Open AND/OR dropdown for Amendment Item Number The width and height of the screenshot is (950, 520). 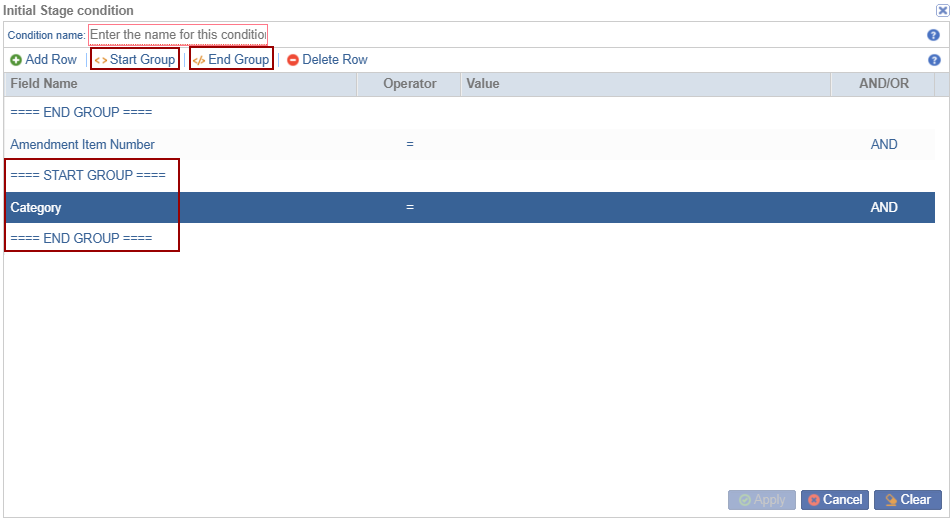pos(884,145)
